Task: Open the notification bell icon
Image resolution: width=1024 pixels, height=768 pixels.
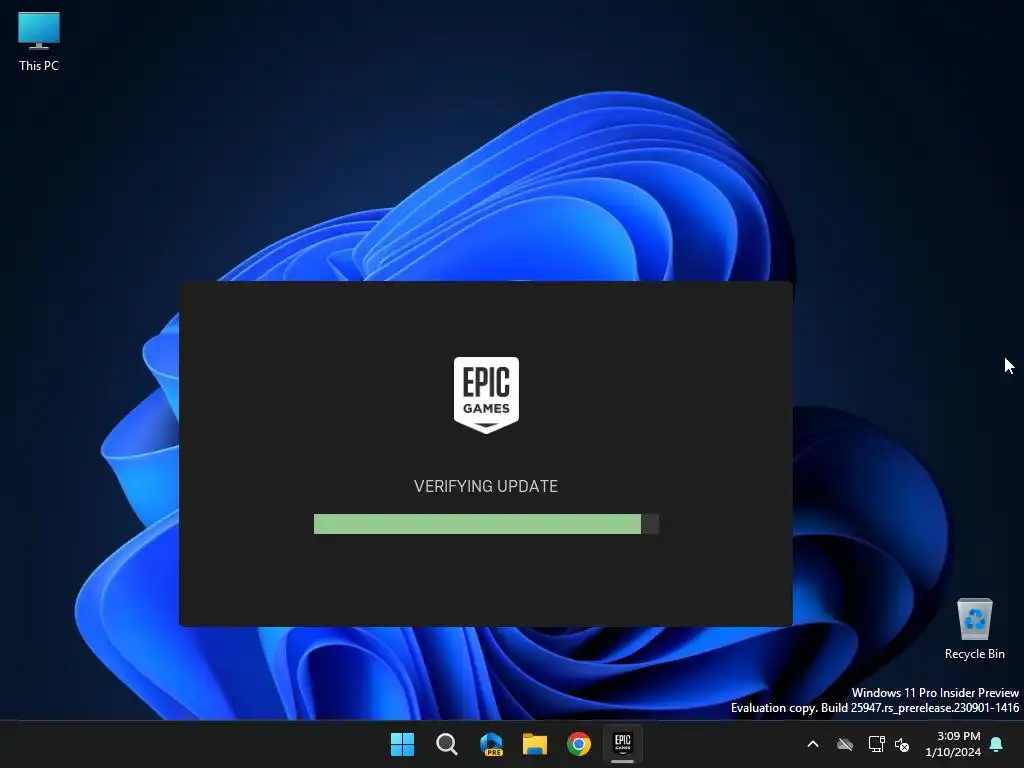Action: pos(997,744)
